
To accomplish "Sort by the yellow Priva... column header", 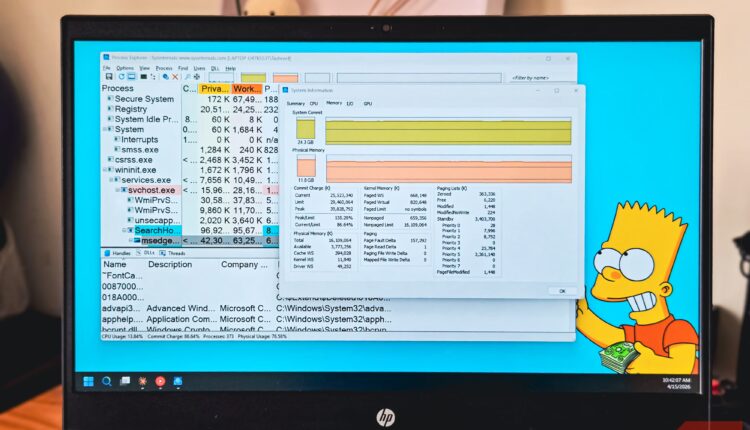I will click(x=214, y=89).
